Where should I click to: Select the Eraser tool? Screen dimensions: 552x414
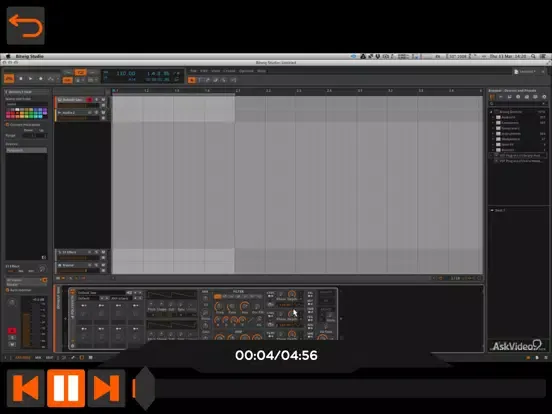[216, 80]
